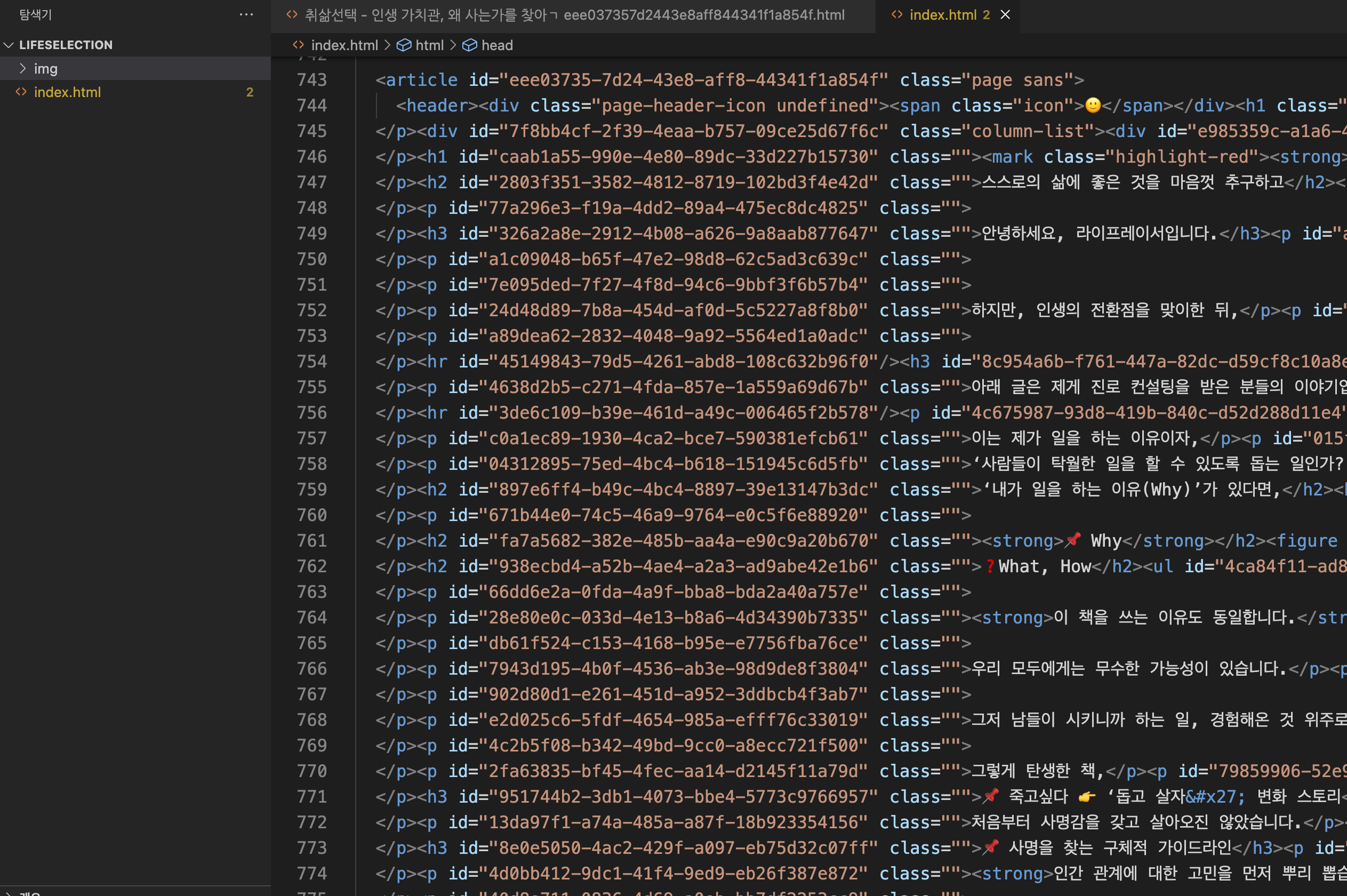Click the problems count badge next to index.html
The height and width of the screenshot is (896, 1347).
[250, 92]
